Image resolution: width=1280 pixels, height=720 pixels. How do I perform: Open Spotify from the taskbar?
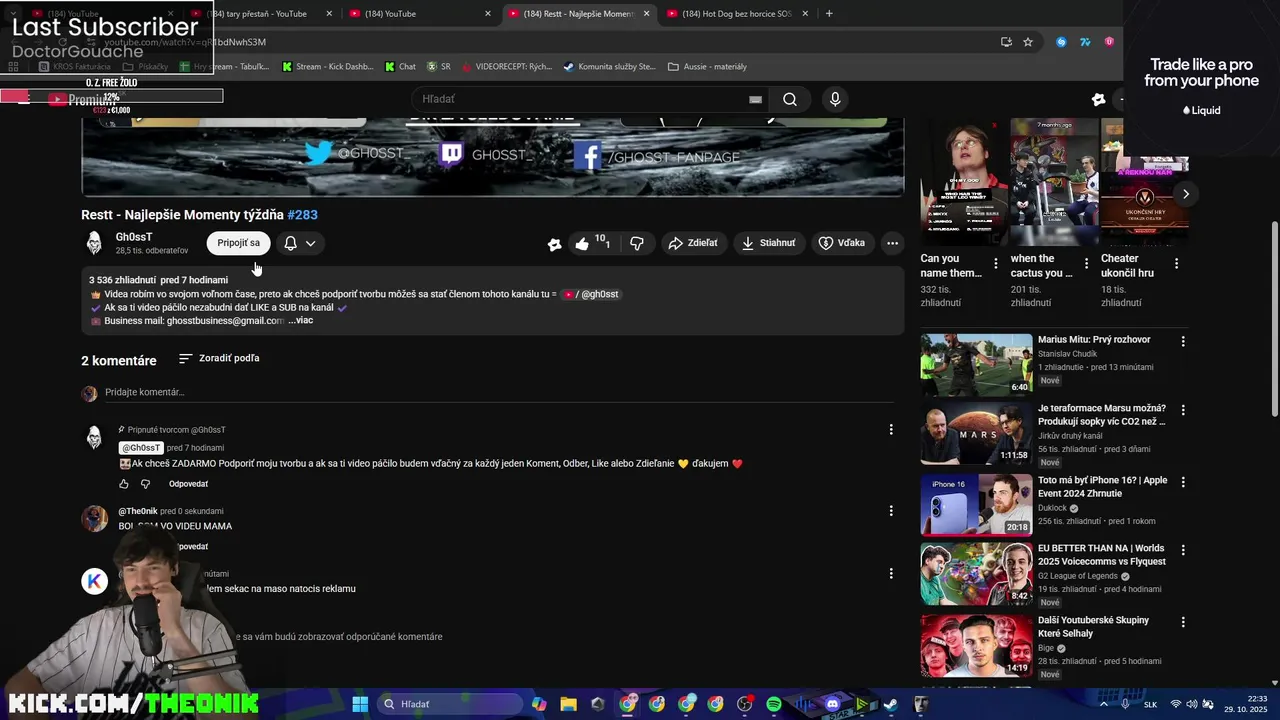[774, 704]
